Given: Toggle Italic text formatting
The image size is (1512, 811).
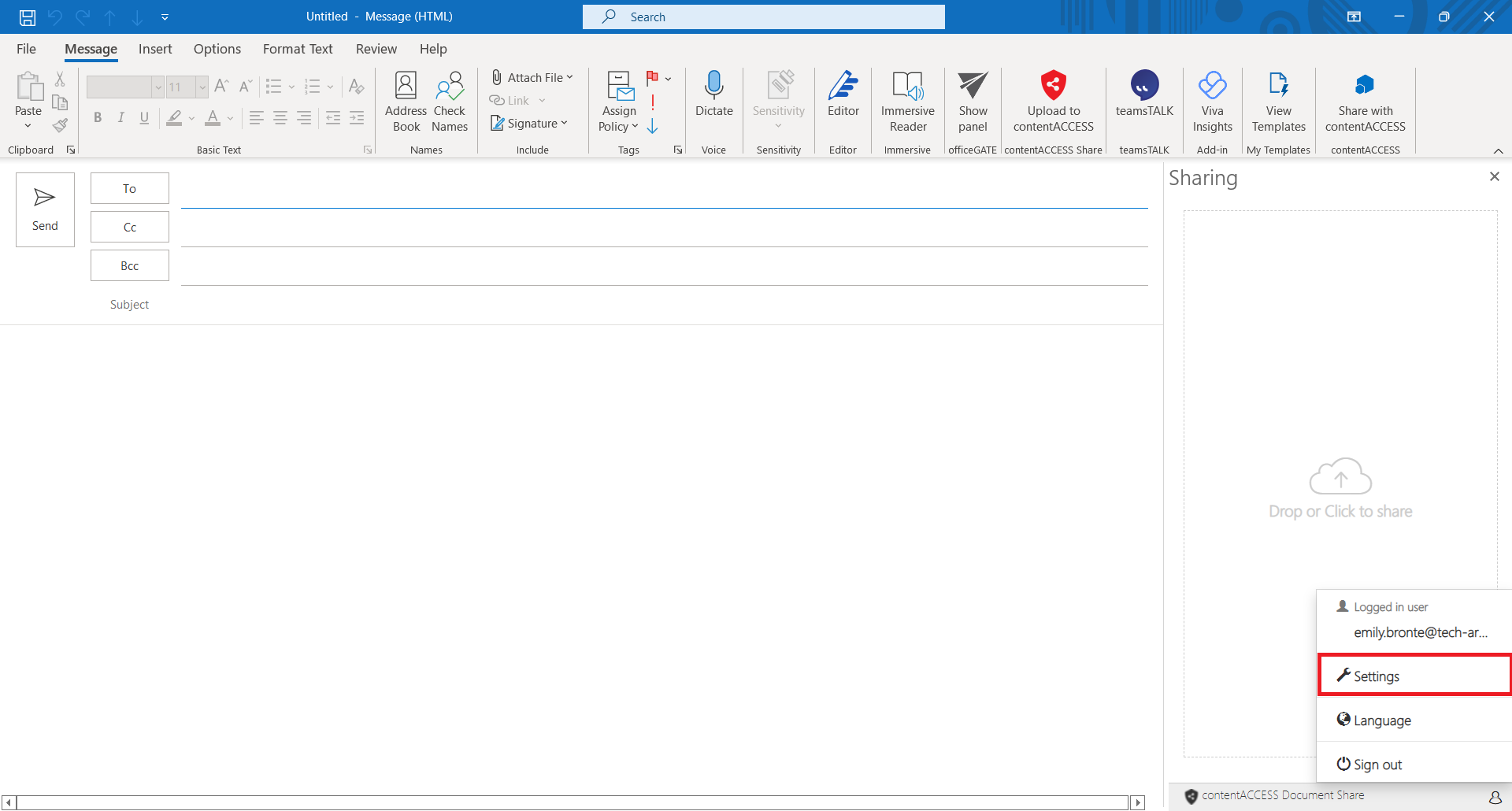Looking at the screenshot, I should click(120, 118).
